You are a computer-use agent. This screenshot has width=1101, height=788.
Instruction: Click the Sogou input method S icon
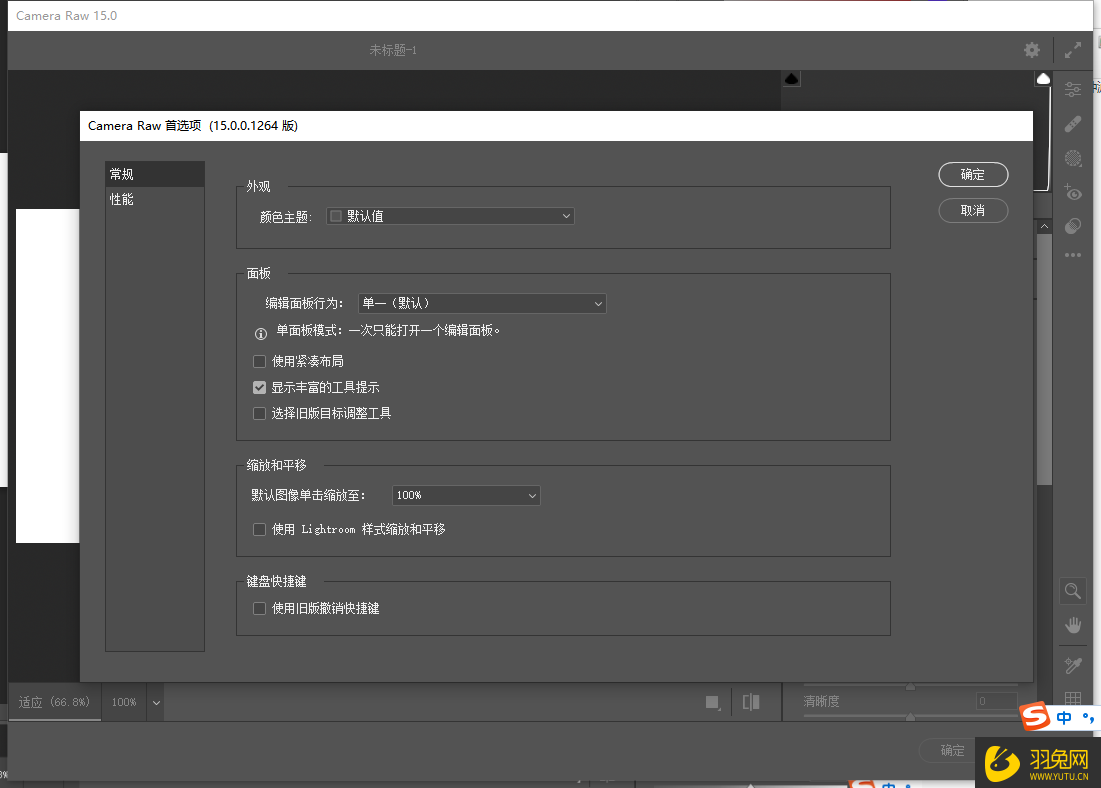pyautogui.click(x=1035, y=716)
